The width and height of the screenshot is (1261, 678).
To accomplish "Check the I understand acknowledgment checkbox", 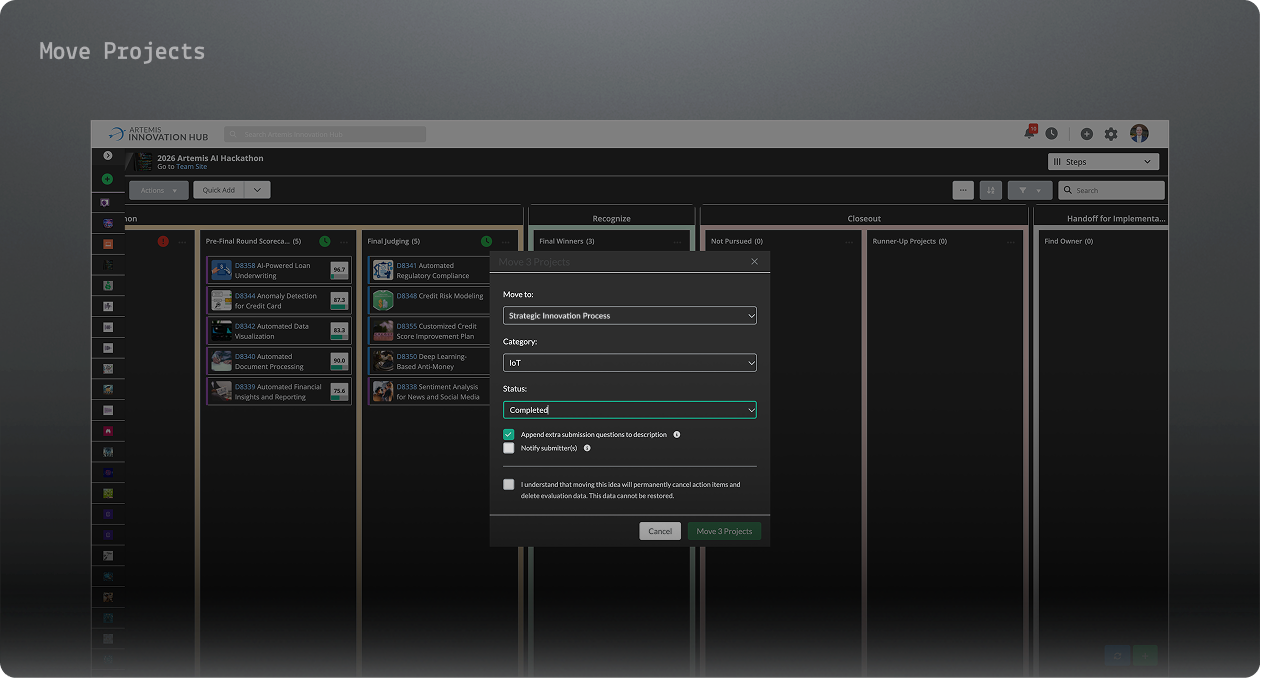I will coord(509,485).
